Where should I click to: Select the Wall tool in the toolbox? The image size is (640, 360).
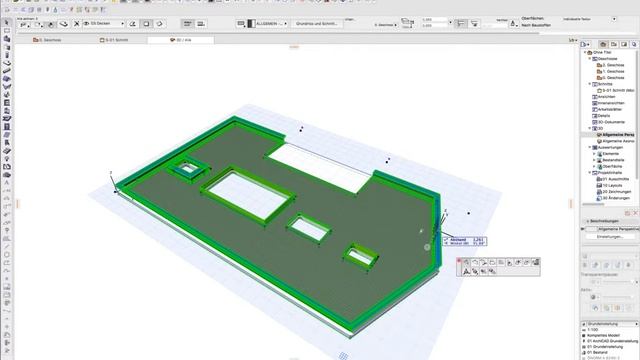7,39
